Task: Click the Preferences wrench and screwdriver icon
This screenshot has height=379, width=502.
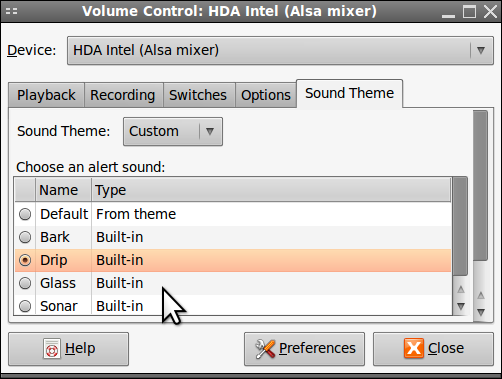Action: tap(265, 349)
